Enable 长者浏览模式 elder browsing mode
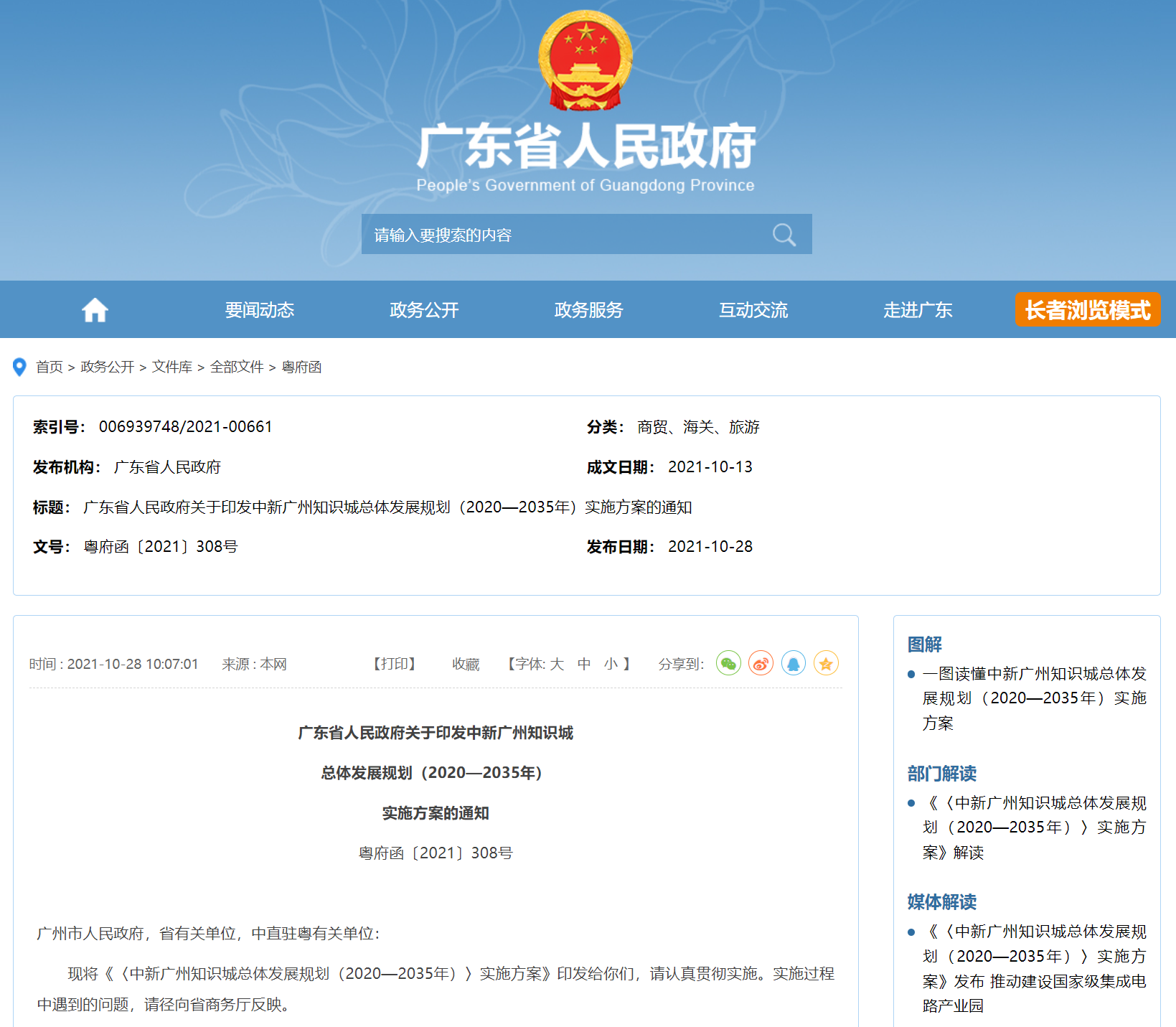 point(1087,310)
